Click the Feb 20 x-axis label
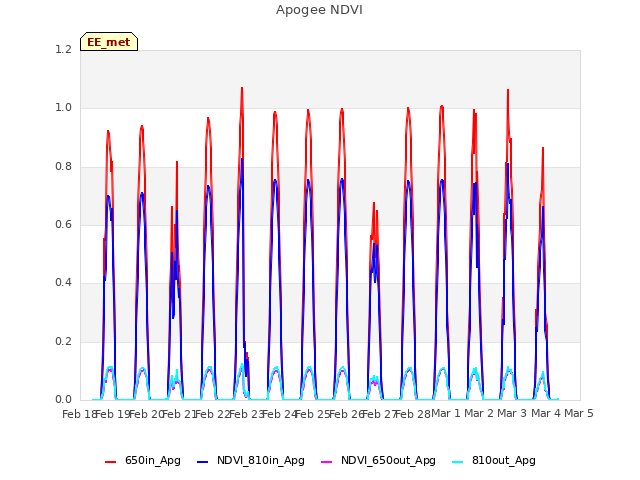The height and width of the screenshot is (480, 640). [x=146, y=414]
